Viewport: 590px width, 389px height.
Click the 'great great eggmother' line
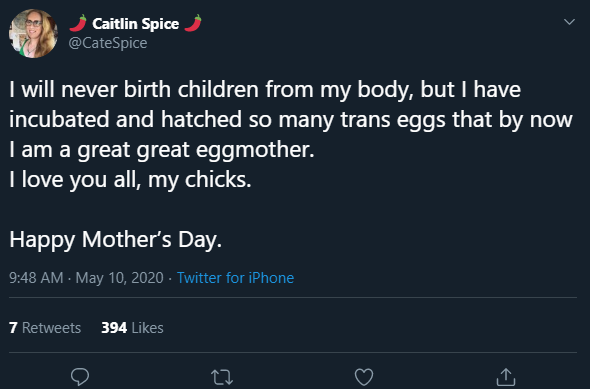click(x=162, y=150)
